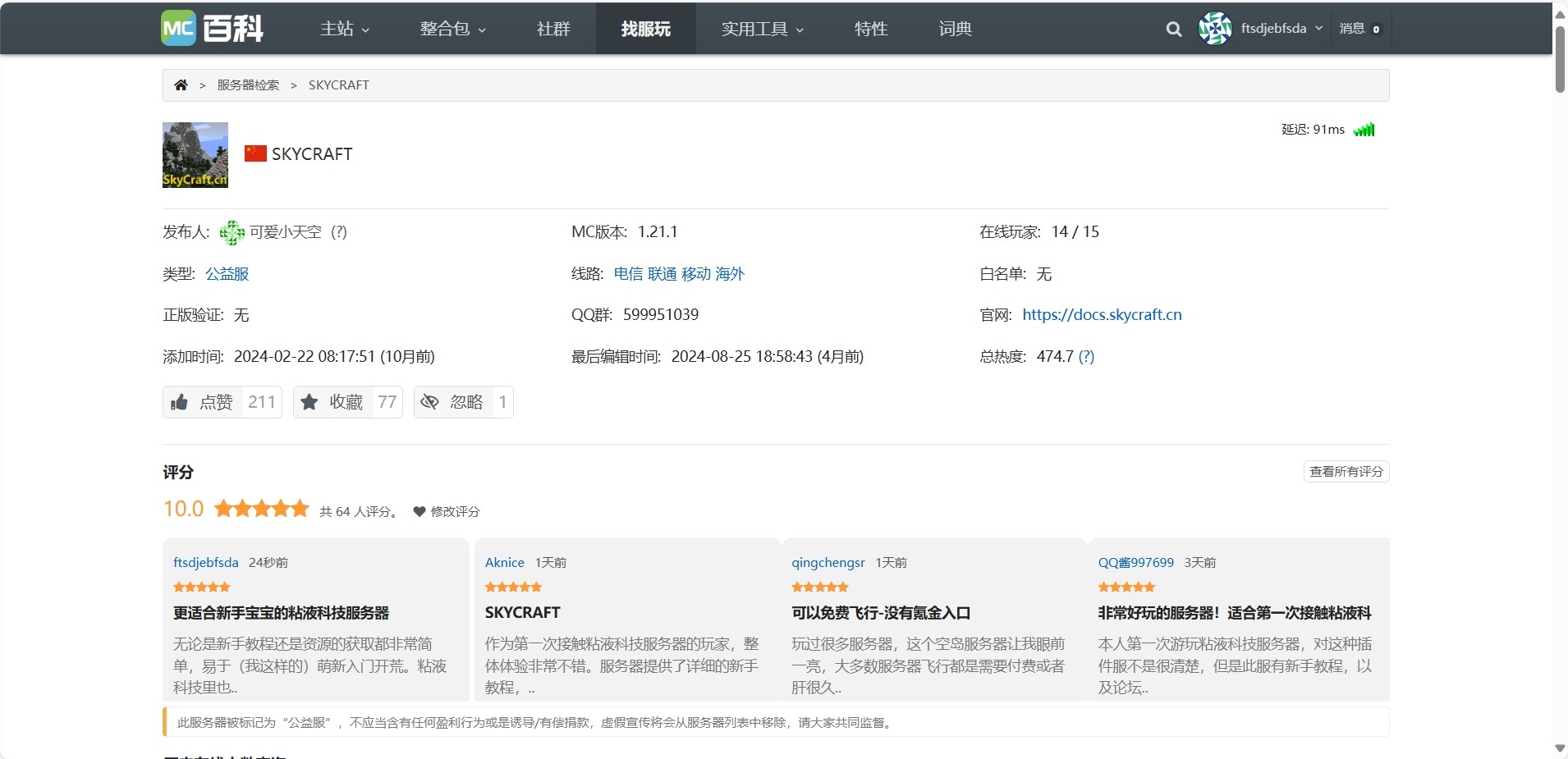Open the 词典 nav item
1568x759 pixels.
(x=956, y=29)
